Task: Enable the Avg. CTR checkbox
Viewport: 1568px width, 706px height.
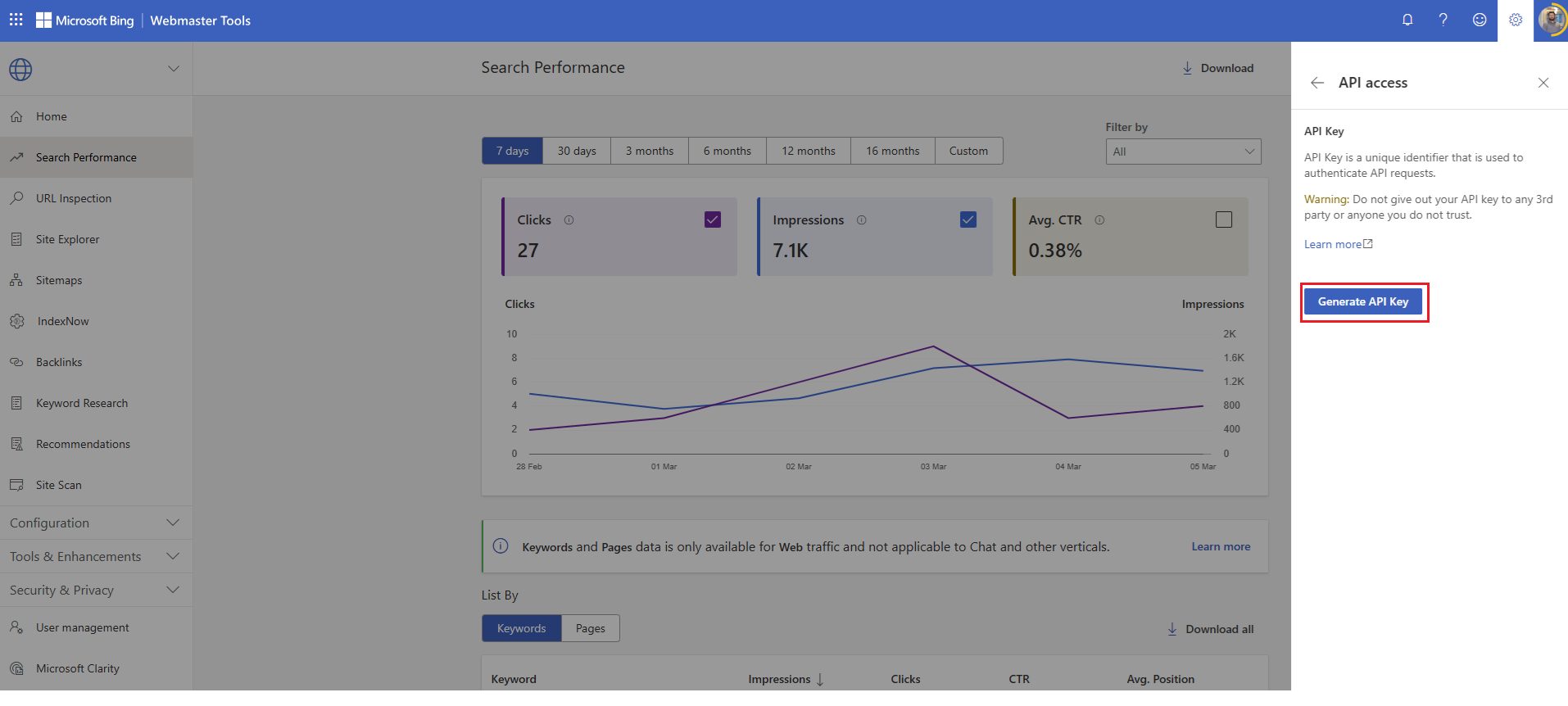Action: (x=1224, y=219)
